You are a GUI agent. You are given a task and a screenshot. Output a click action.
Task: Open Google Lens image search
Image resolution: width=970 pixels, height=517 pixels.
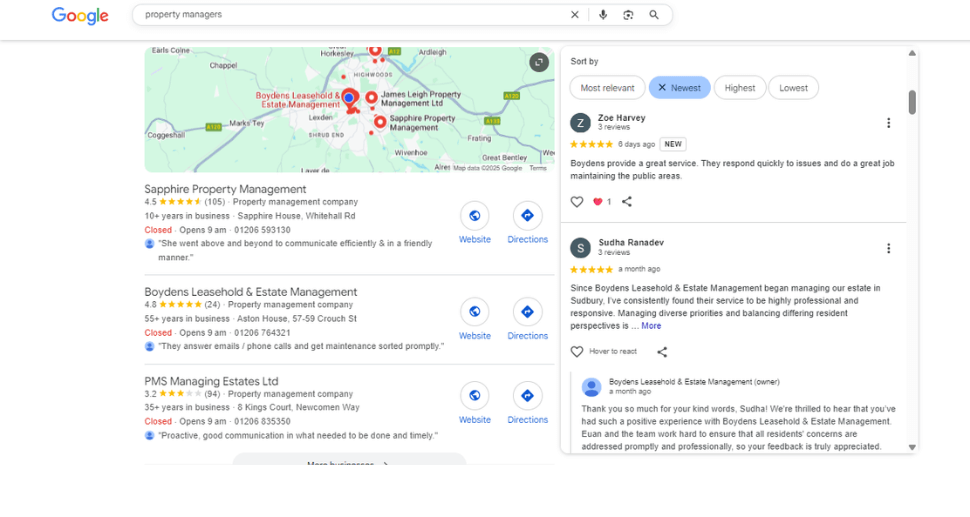[628, 15]
